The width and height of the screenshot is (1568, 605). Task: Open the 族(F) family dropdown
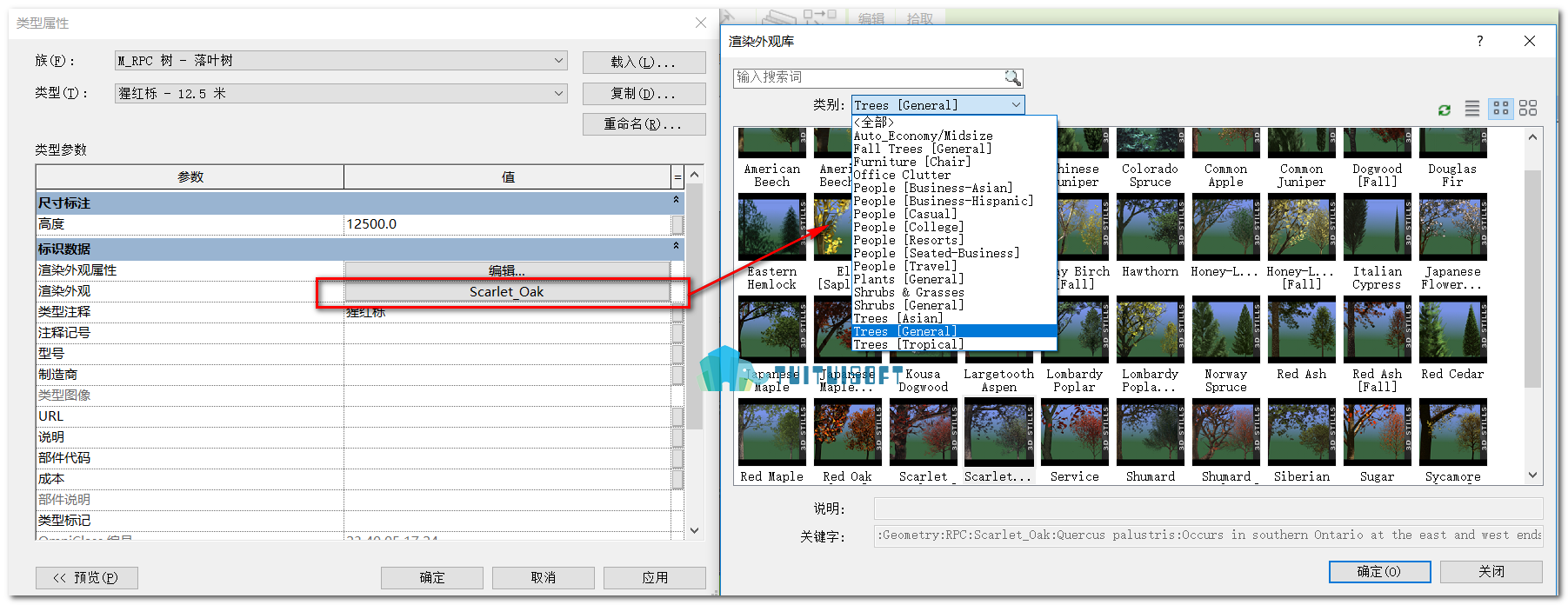(x=341, y=61)
